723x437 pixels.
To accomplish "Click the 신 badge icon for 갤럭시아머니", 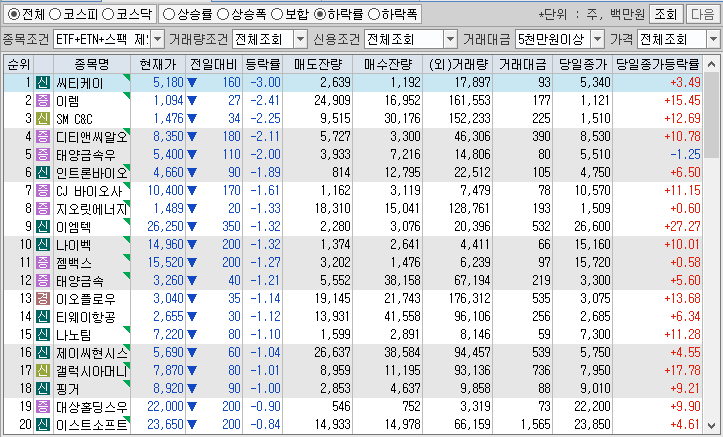I will (43, 370).
